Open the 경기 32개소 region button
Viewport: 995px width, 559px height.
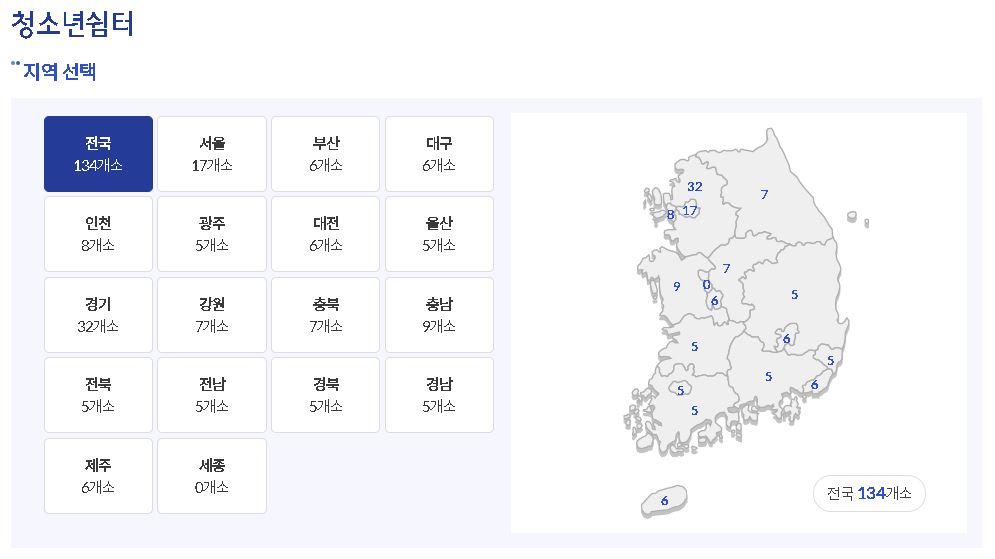point(98,315)
